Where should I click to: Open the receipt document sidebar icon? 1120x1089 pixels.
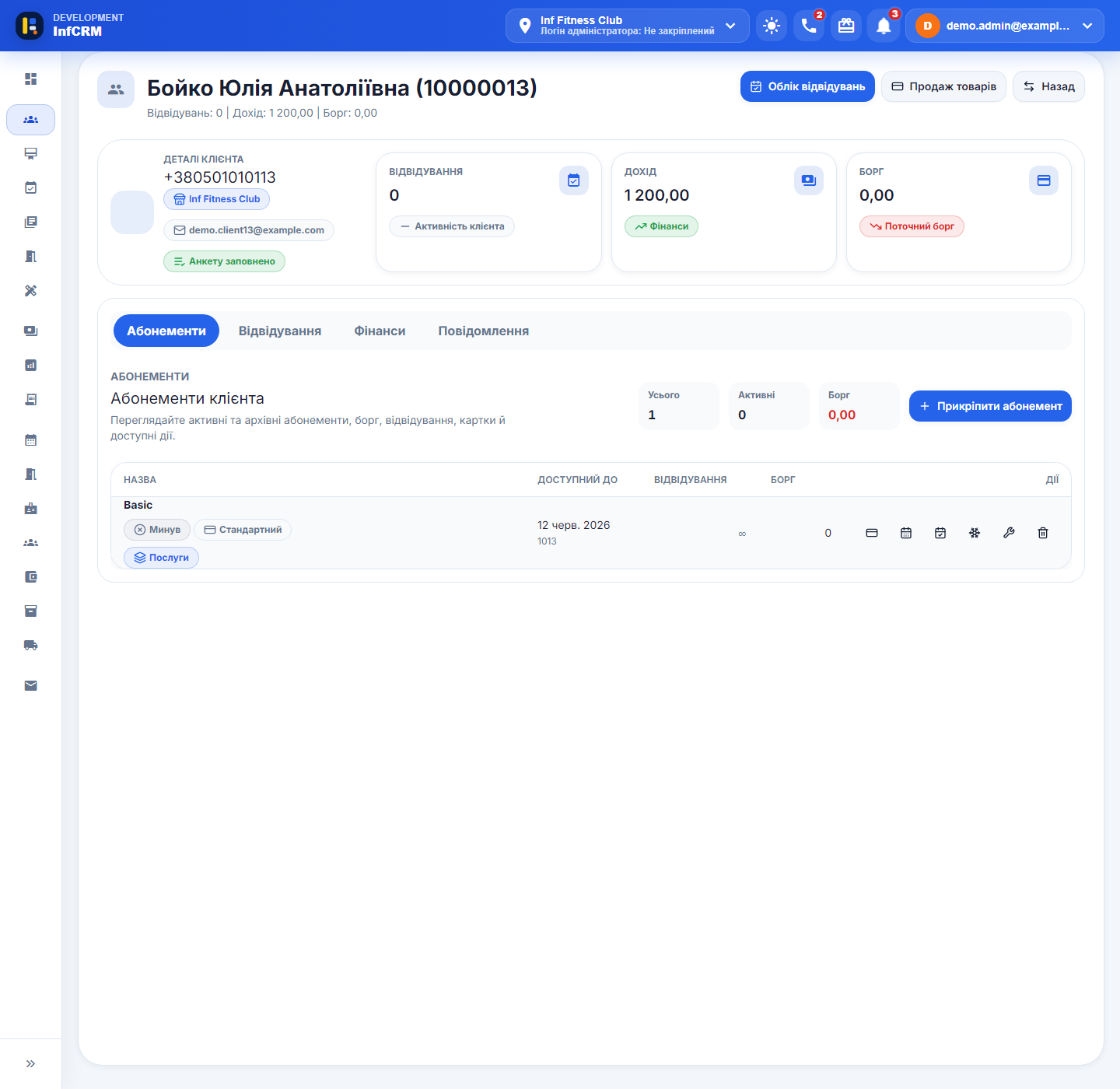30,399
